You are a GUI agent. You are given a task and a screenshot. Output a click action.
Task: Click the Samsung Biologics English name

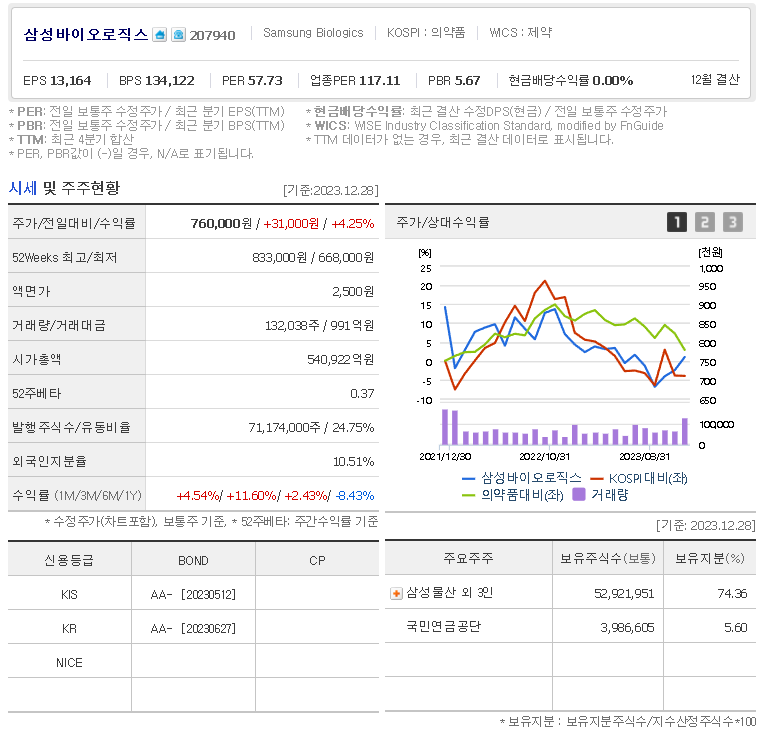(x=313, y=33)
